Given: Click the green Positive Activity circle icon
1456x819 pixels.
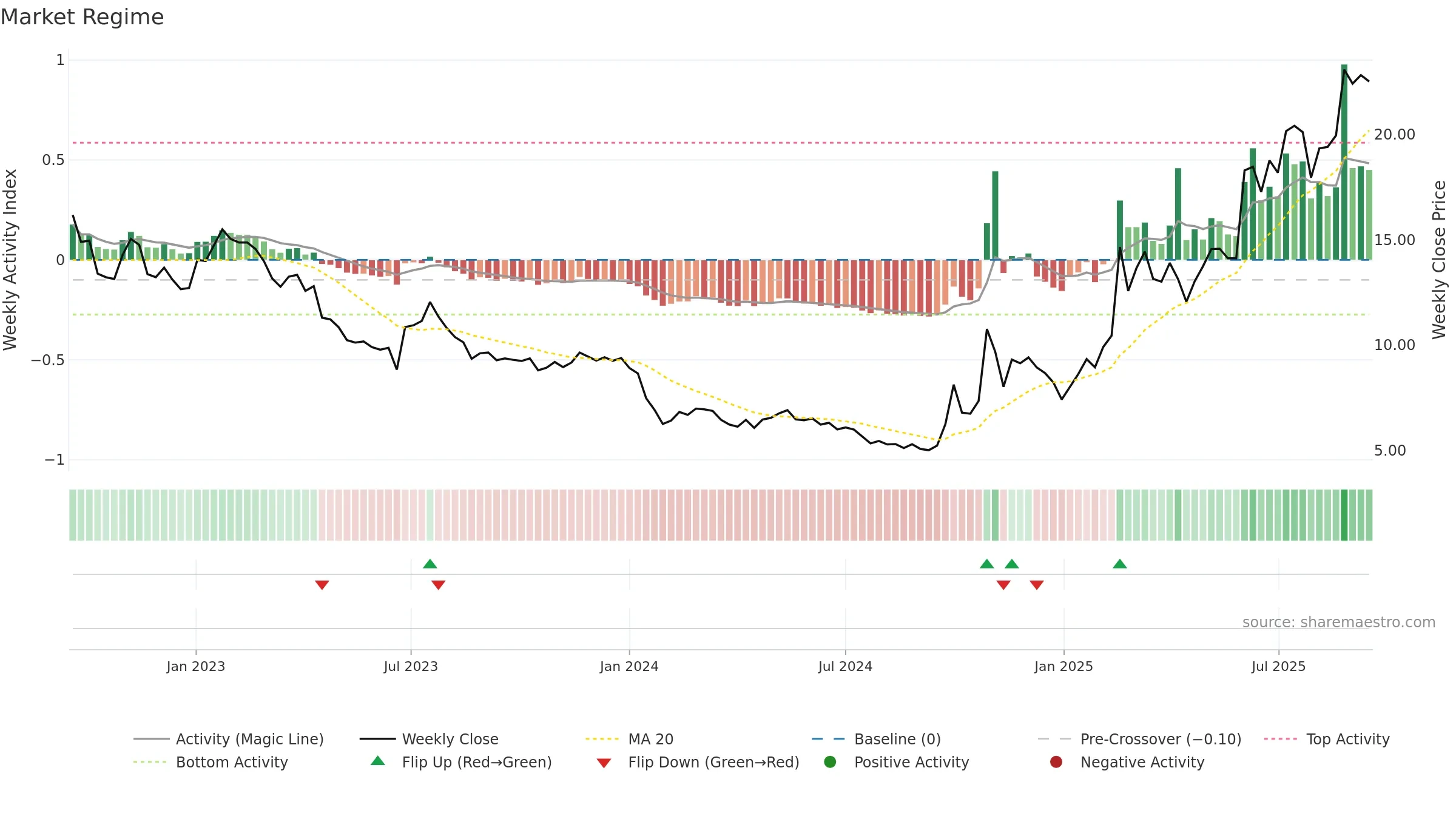Looking at the screenshot, I should tap(830, 762).
